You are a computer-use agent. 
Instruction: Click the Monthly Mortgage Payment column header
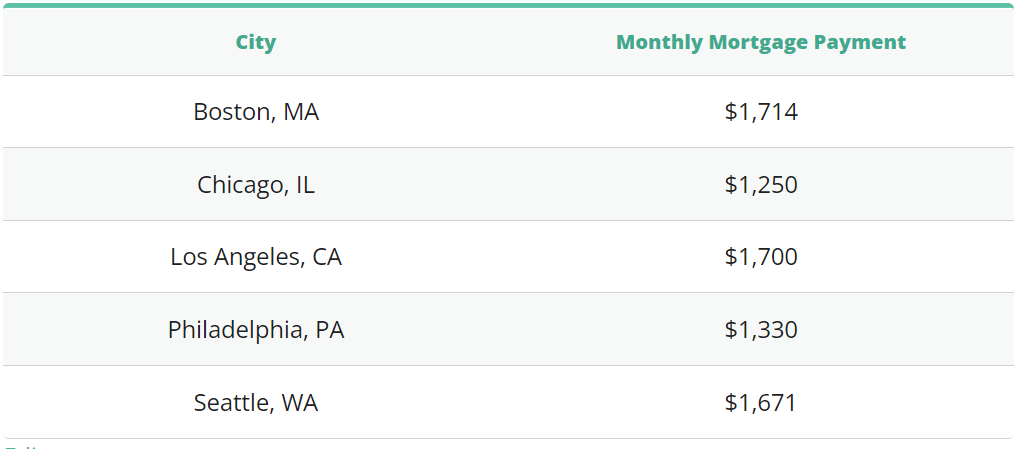[760, 42]
